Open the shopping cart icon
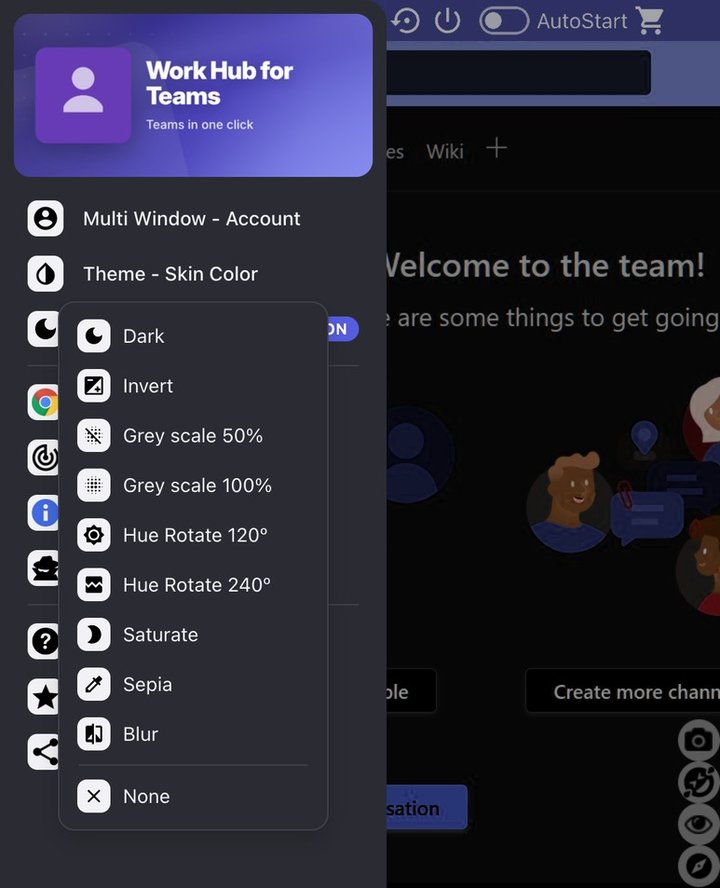The image size is (720, 888). (649, 20)
